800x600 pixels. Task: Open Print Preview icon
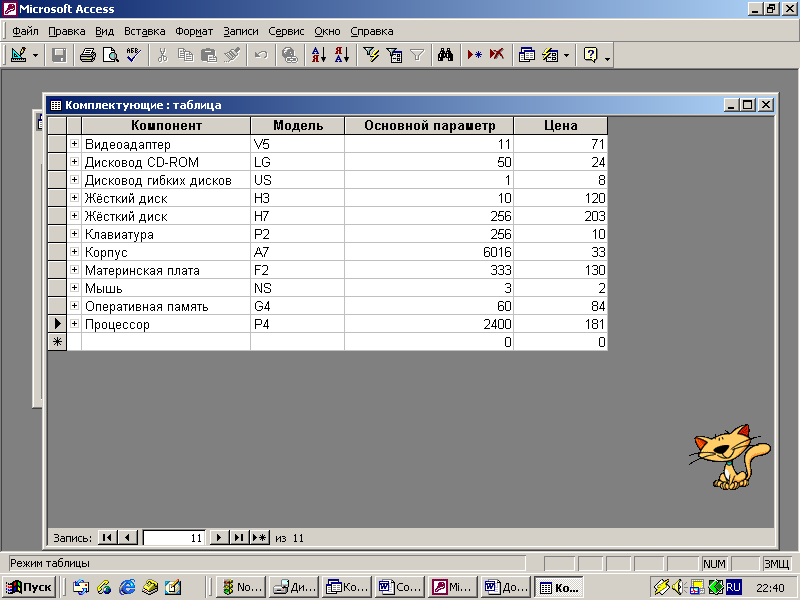point(111,55)
